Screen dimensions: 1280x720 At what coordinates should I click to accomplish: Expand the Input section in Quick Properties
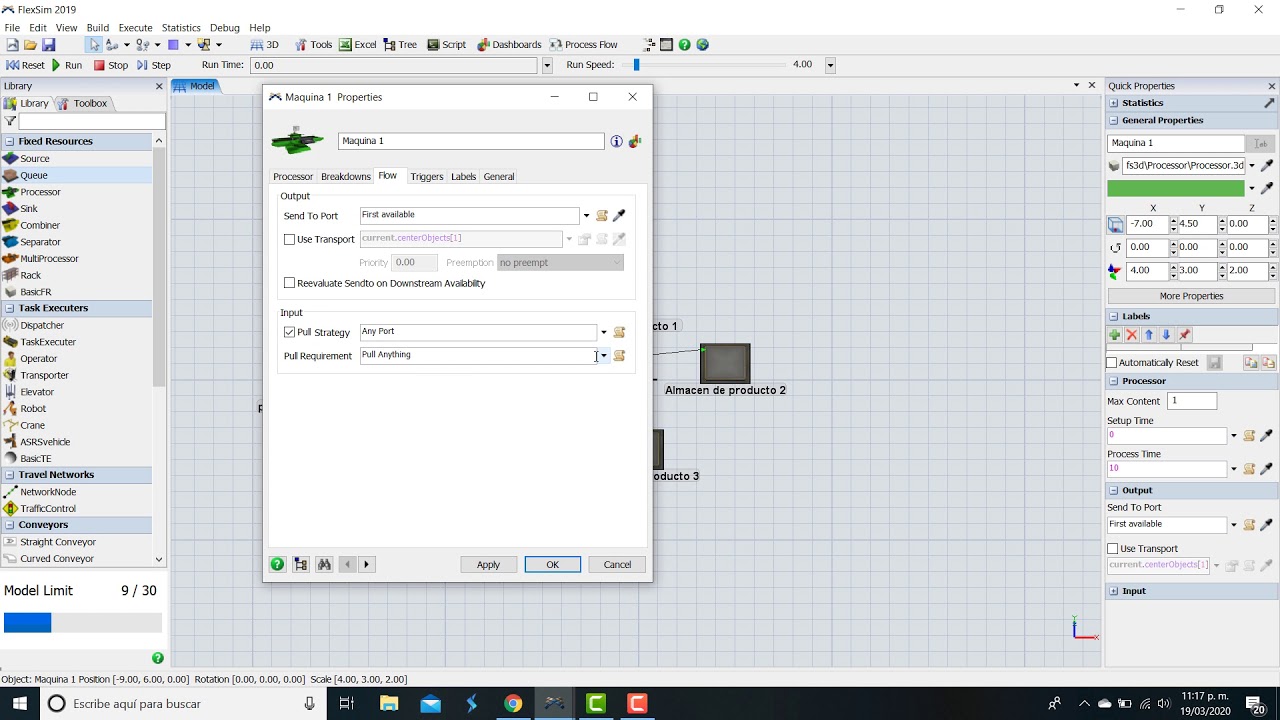[1113, 591]
